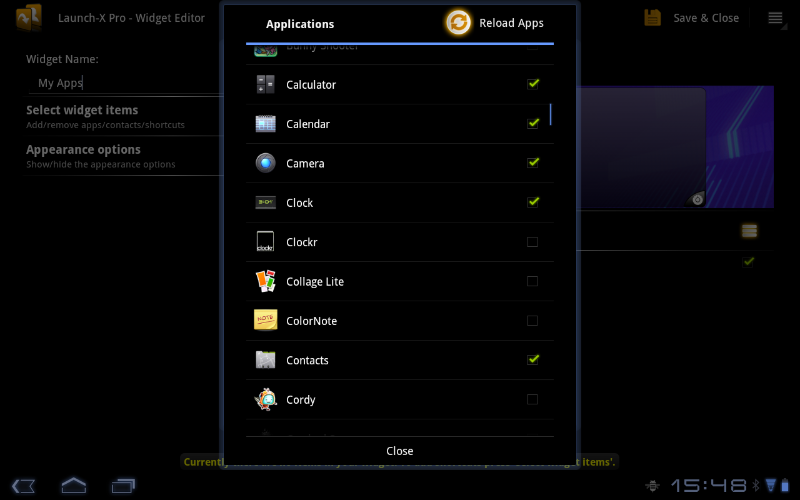Click Save & Close button
This screenshot has width=800, height=500.
(x=694, y=18)
